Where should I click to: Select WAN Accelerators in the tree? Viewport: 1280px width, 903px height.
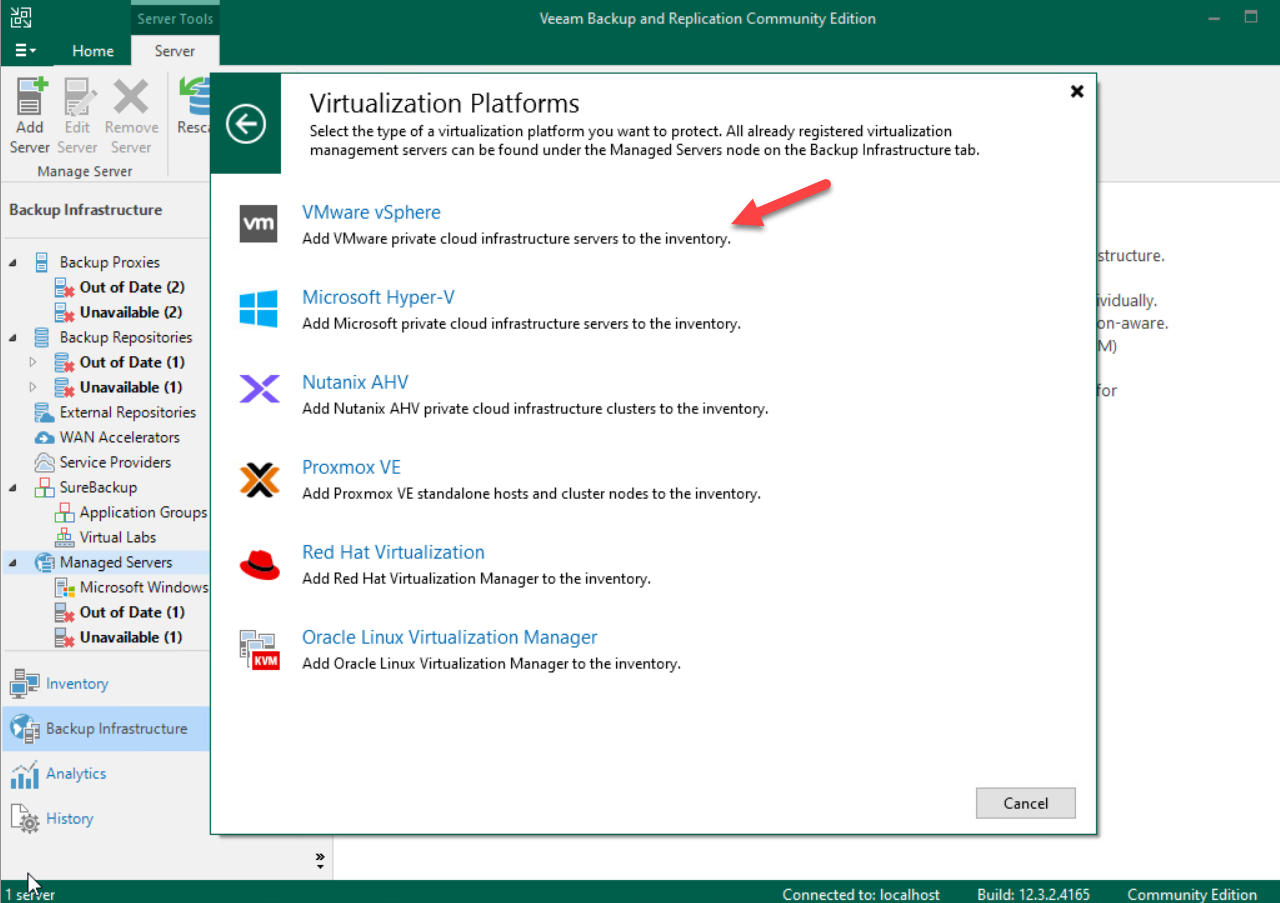119,437
